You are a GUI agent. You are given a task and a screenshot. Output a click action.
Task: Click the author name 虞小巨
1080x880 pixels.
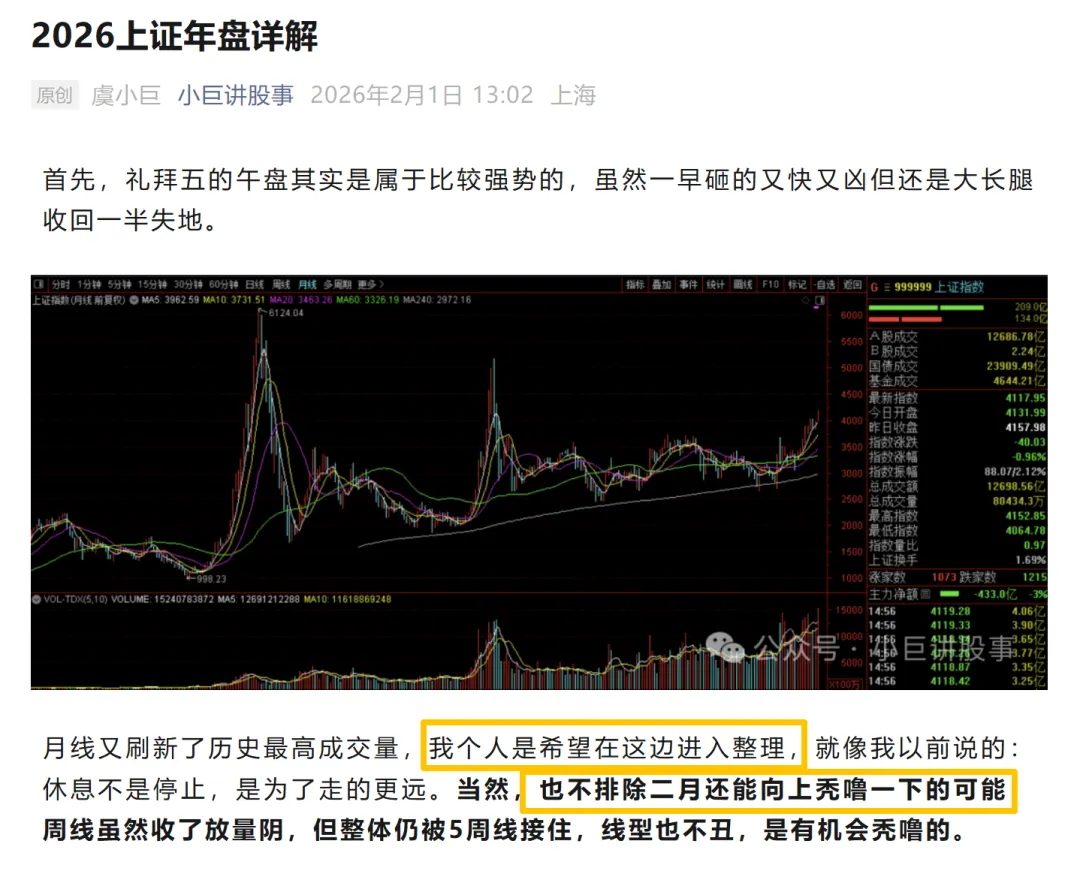pyautogui.click(x=126, y=95)
